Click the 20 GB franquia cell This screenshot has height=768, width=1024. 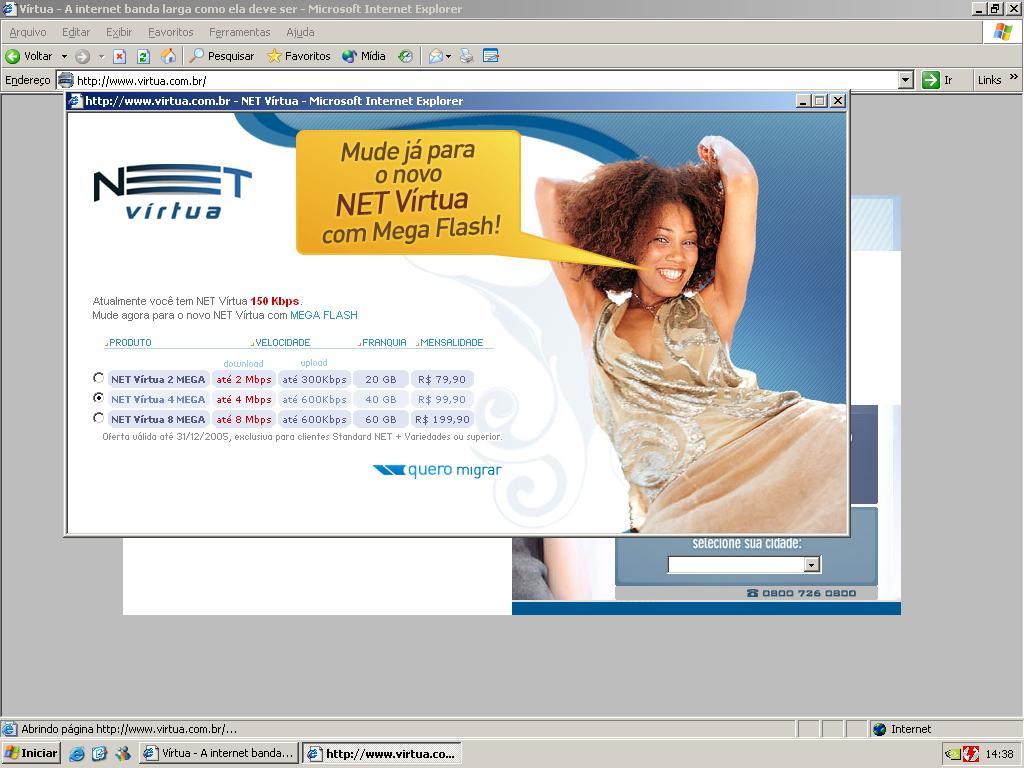point(381,379)
